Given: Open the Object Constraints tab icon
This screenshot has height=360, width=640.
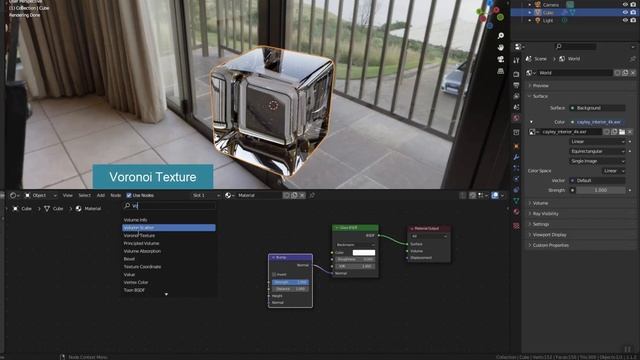Looking at the screenshot, I should point(516,190).
